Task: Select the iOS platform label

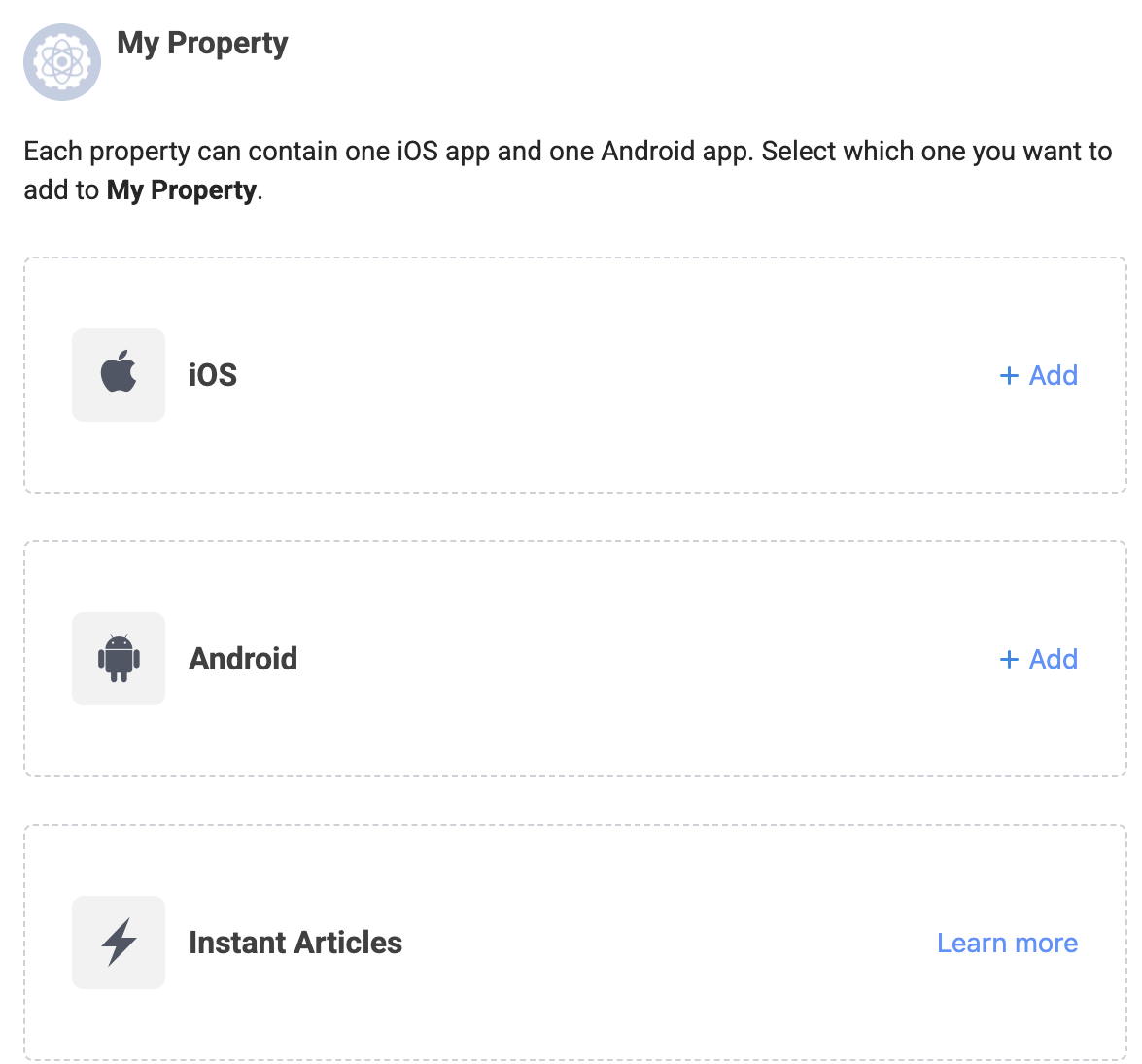Action: point(213,375)
